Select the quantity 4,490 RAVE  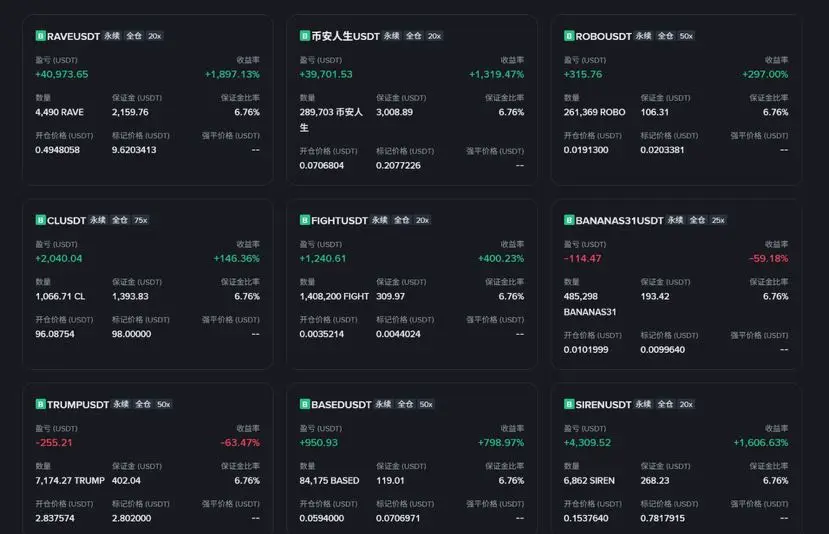pos(59,112)
